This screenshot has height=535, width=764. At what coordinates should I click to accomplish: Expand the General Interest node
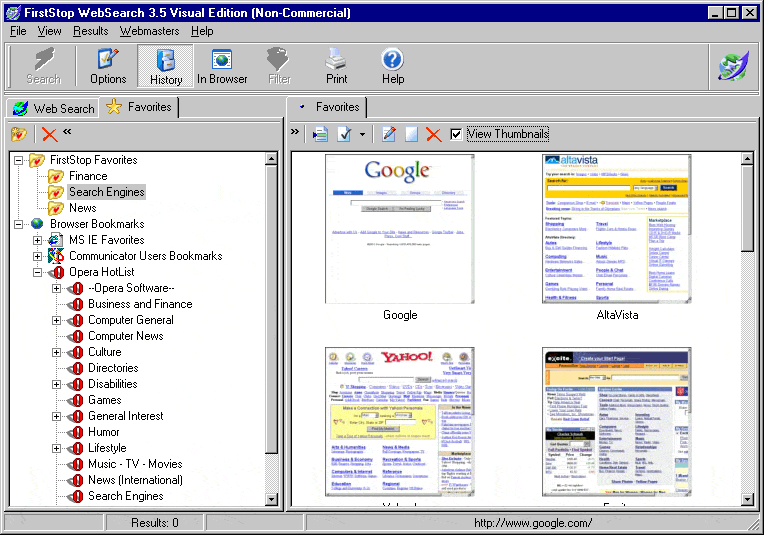pyautogui.click(x=57, y=417)
